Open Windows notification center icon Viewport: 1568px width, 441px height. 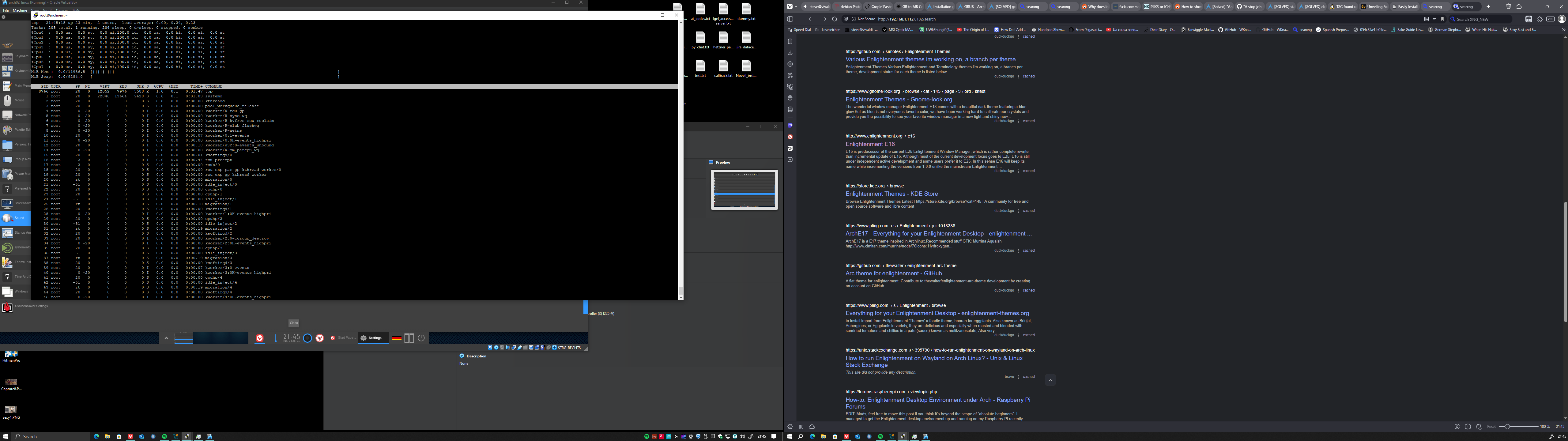pos(774,436)
